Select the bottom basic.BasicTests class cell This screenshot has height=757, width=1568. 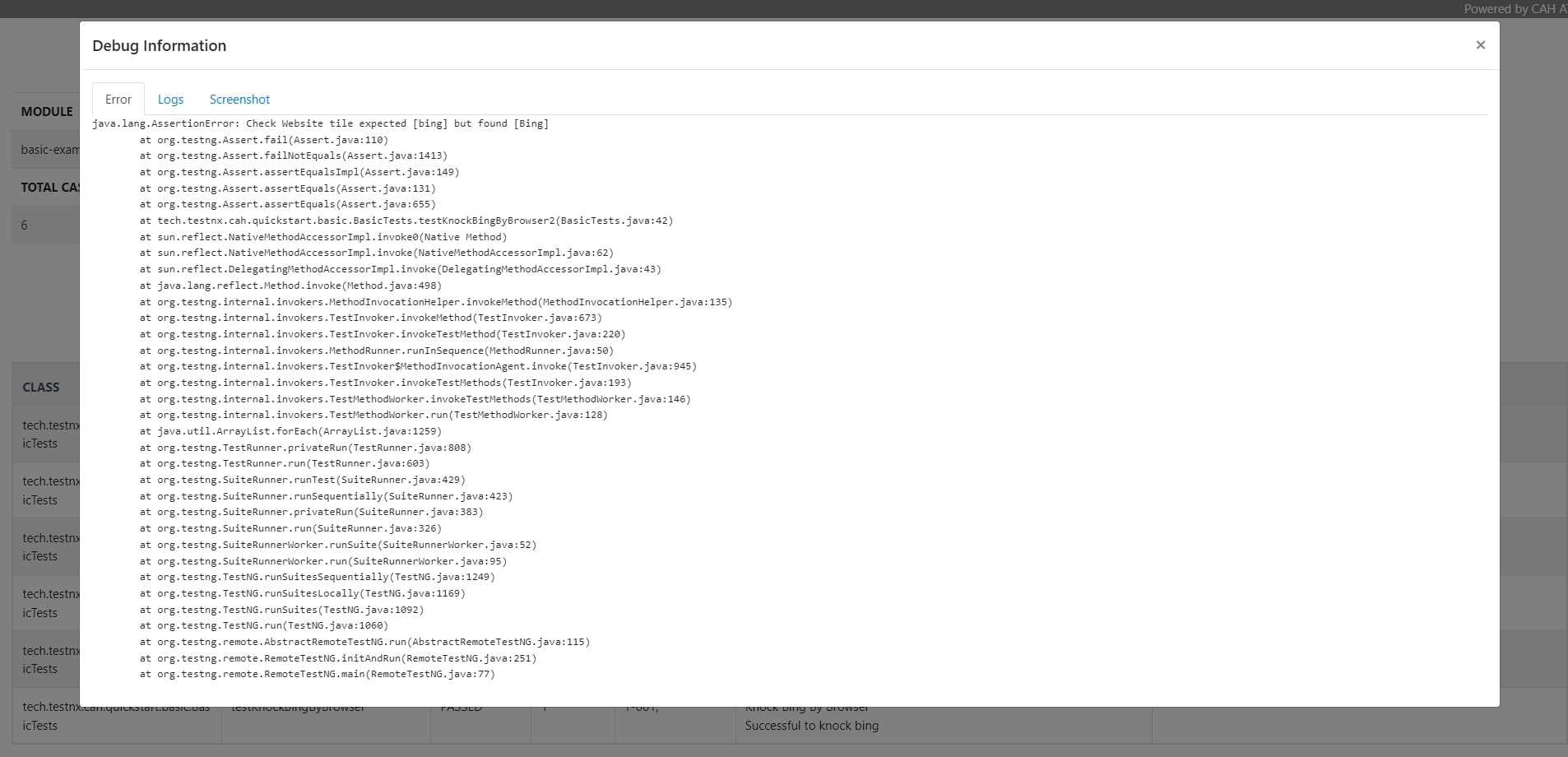[117, 716]
